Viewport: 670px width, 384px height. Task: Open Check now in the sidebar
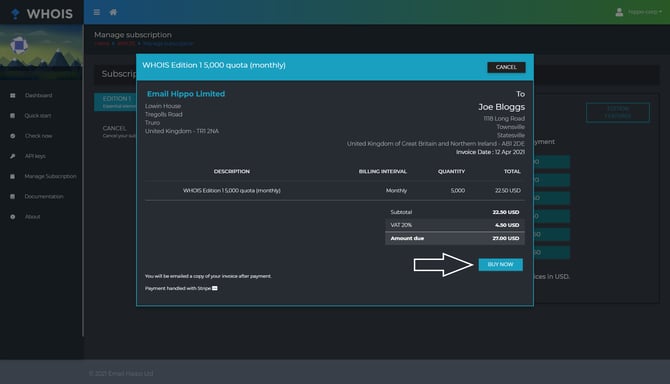tap(38, 136)
